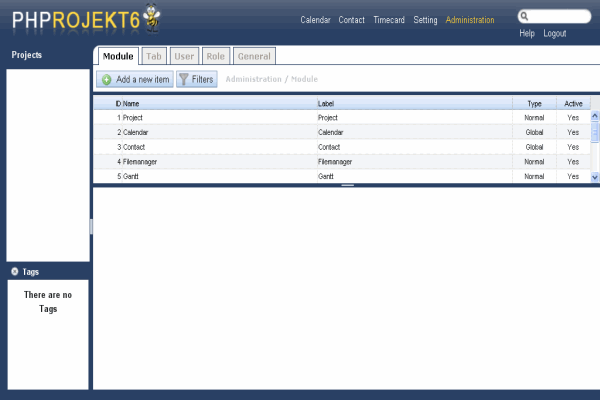Select the Calendar name cell in row 2
The height and width of the screenshot is (400, 600).
pos(220,132)
